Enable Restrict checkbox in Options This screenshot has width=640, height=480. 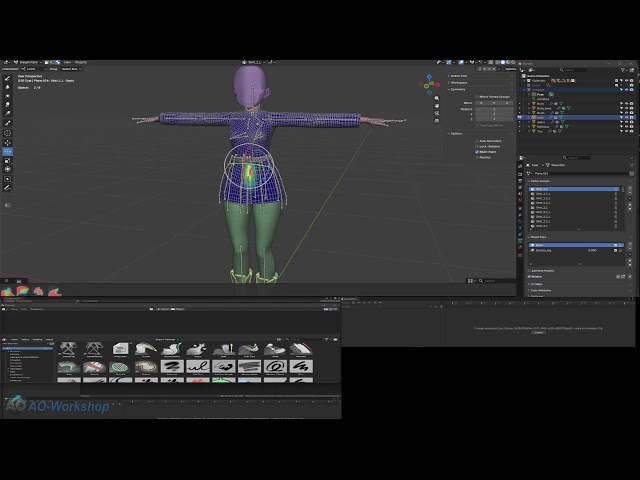point(477,157)
